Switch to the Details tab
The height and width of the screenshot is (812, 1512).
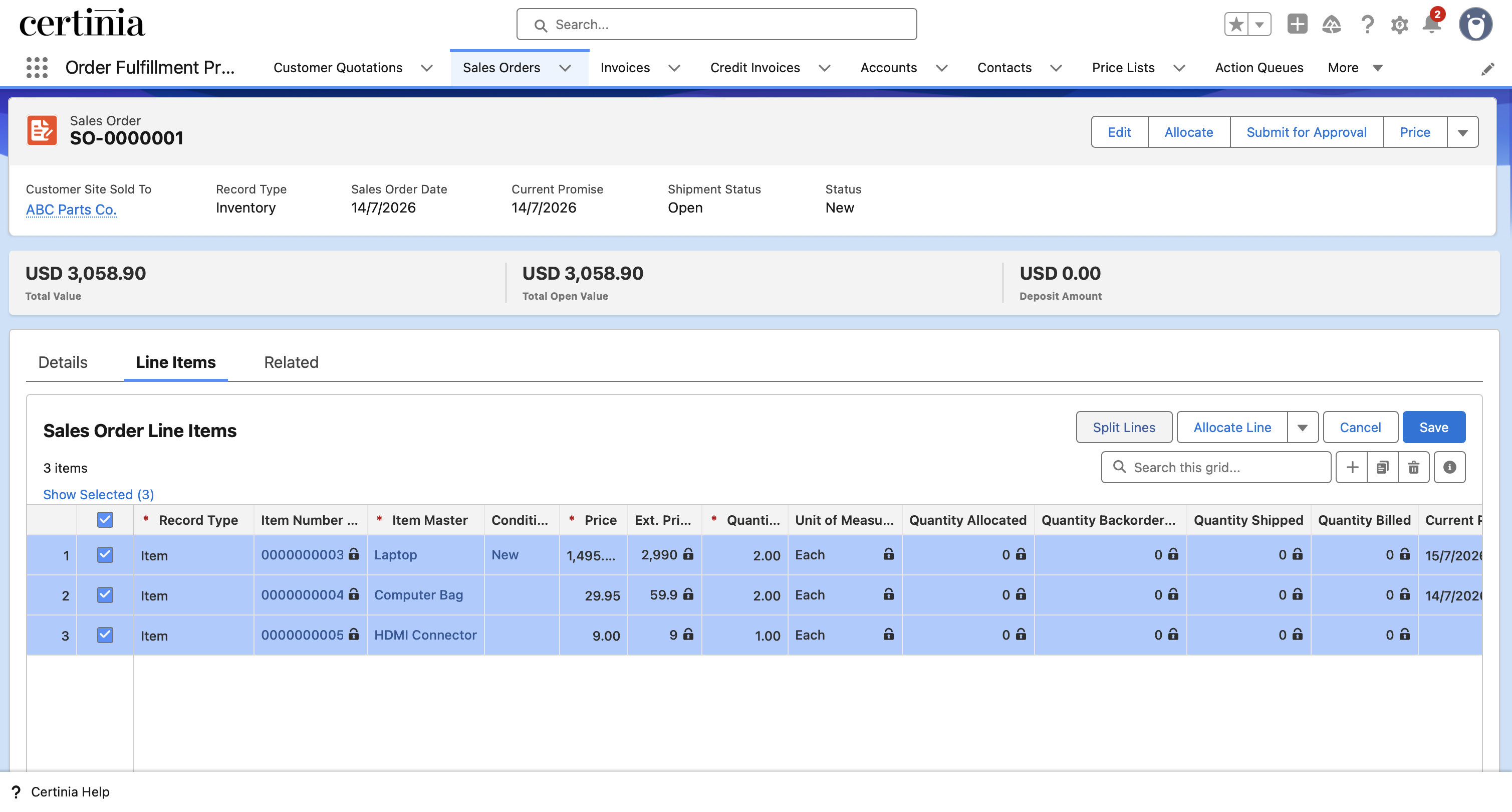[63, 362]
